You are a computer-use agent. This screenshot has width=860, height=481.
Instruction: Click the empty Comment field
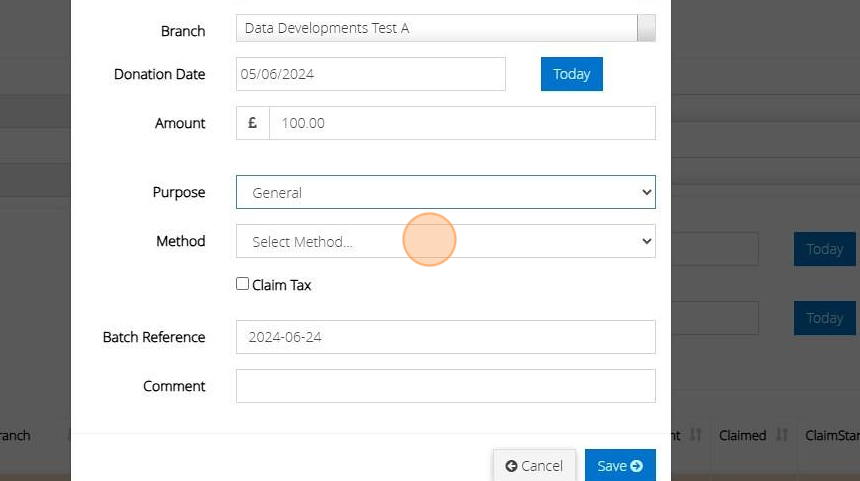(445, 386)
